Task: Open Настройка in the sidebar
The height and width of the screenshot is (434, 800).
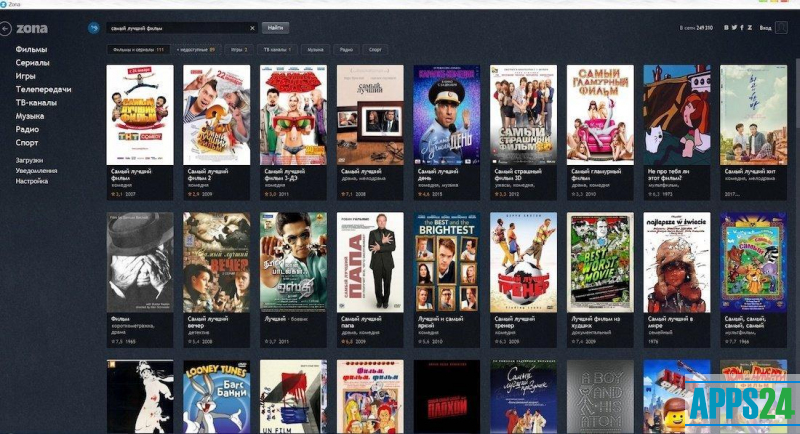Action: click(32, 181)
